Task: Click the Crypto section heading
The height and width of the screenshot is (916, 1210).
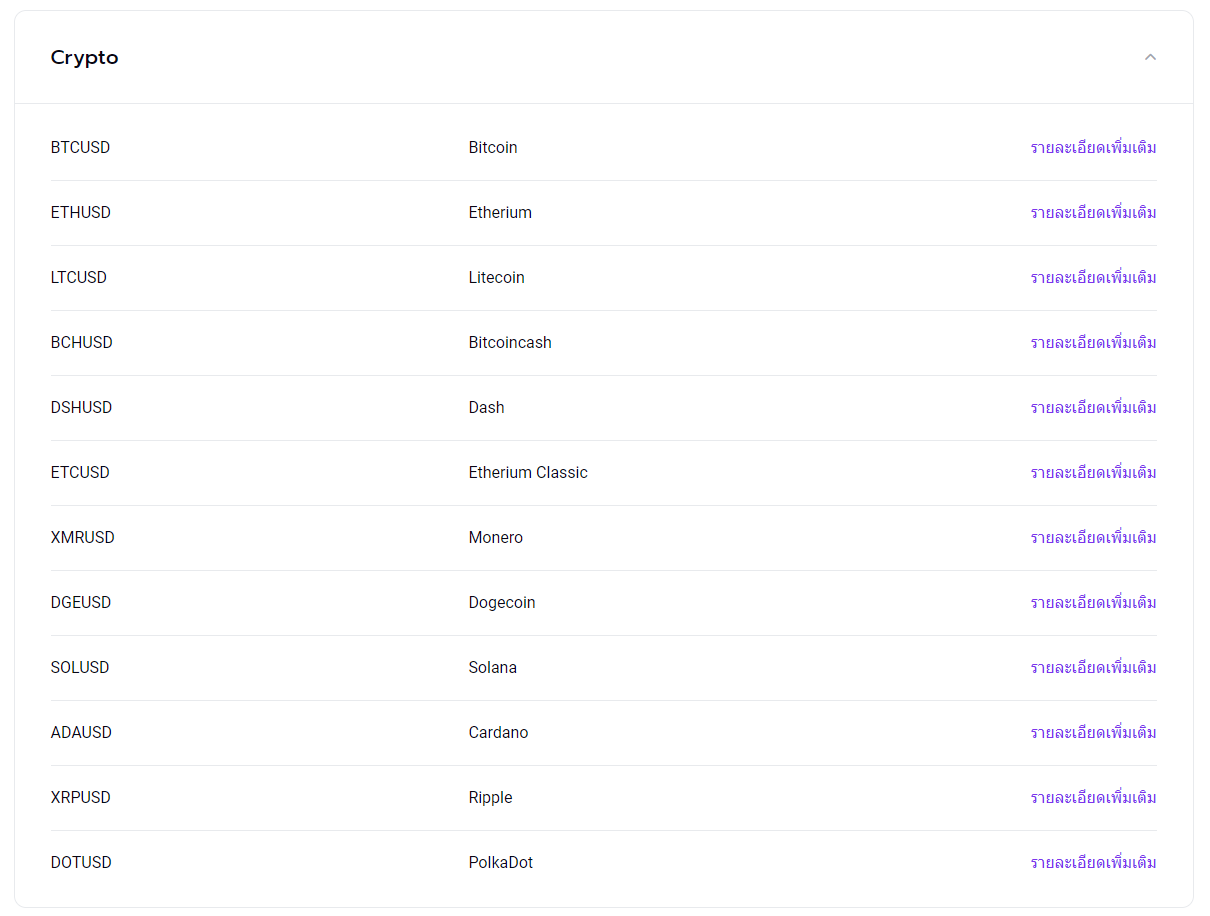Action: pyautogui.click(x=85, y=58)
